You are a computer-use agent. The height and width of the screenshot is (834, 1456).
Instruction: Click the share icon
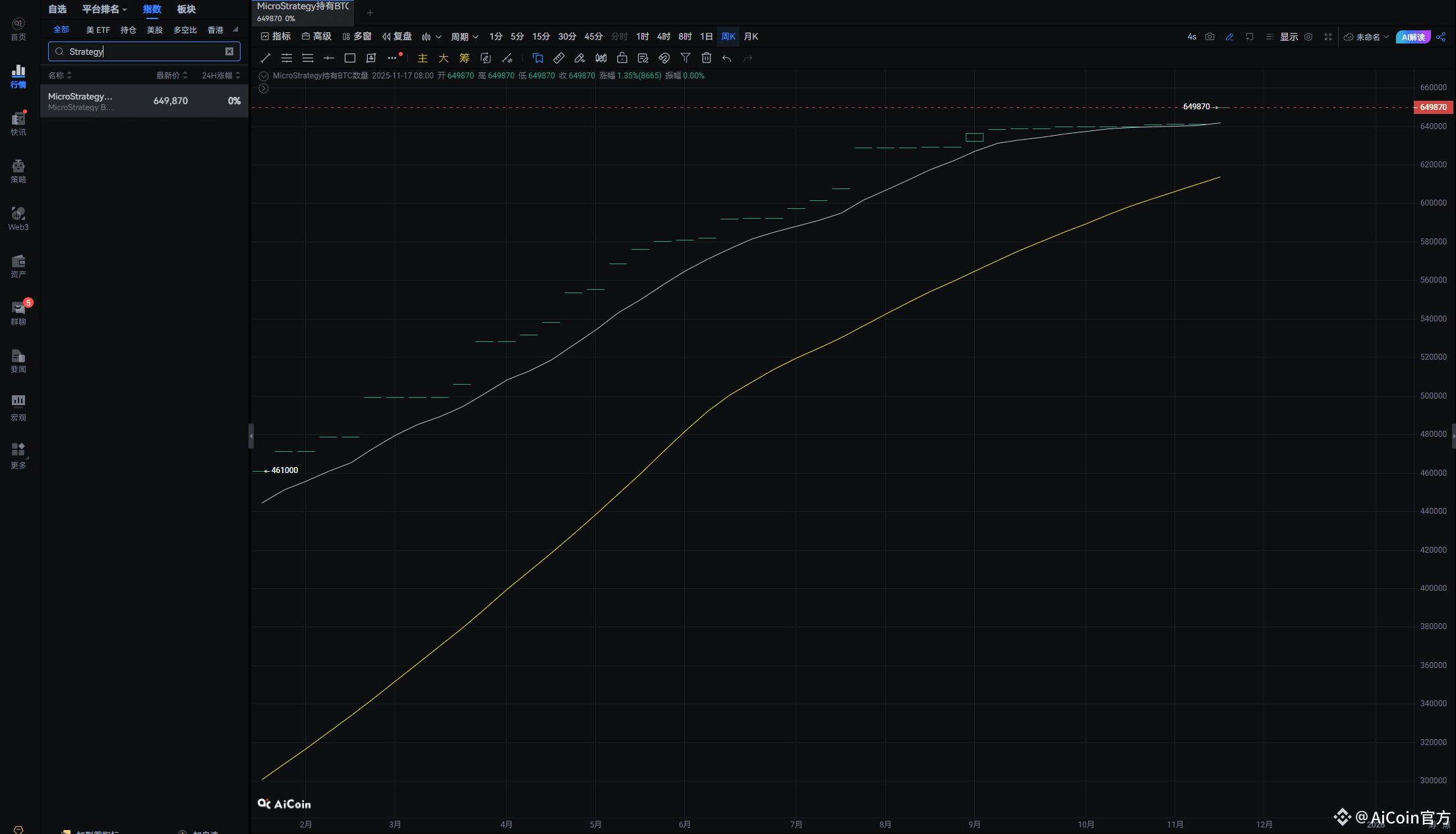coord(1441,37)
